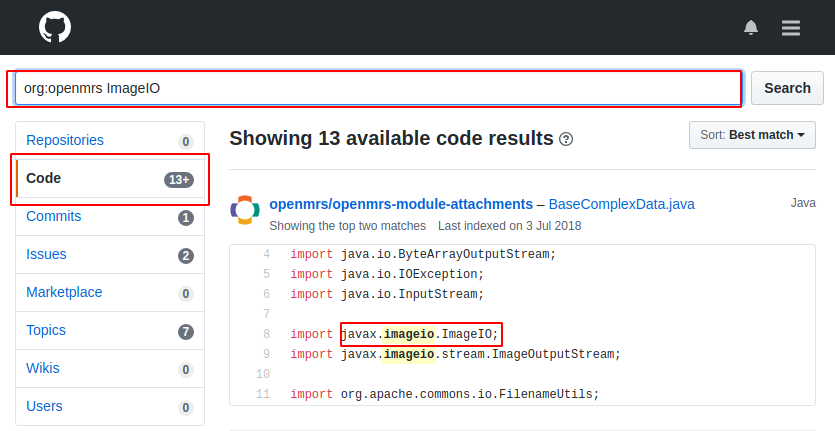The height and width of the screenshot is (431, 835).
Task: Click line number 11 in code snippet
Action: [x=263, y=394]
